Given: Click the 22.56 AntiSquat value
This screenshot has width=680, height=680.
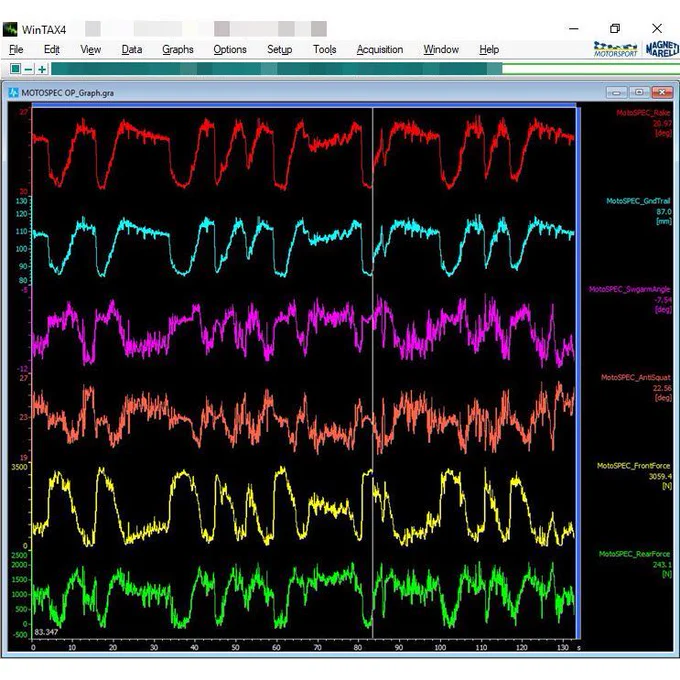Looking at the screenshot, I should tap(662, 388).
